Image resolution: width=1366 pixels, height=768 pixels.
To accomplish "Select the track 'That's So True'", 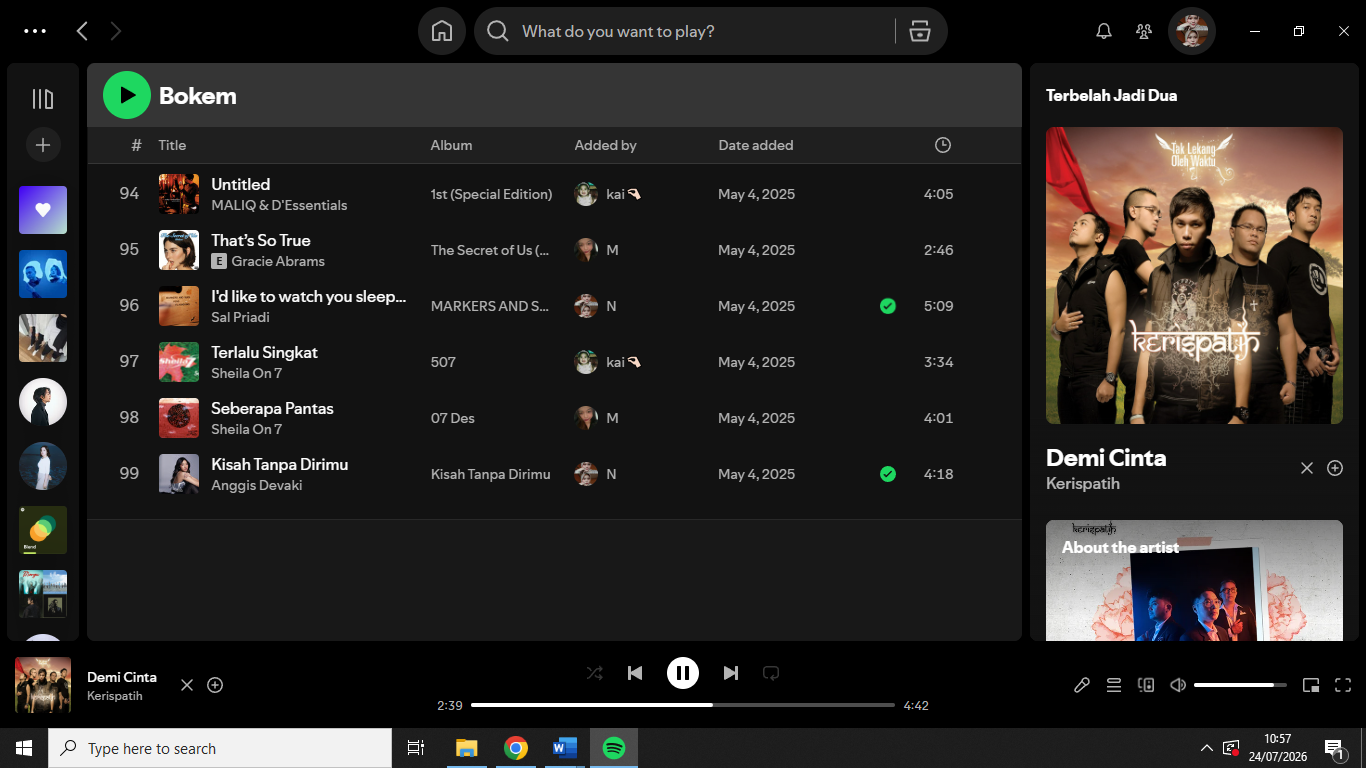I will [261, 240].
